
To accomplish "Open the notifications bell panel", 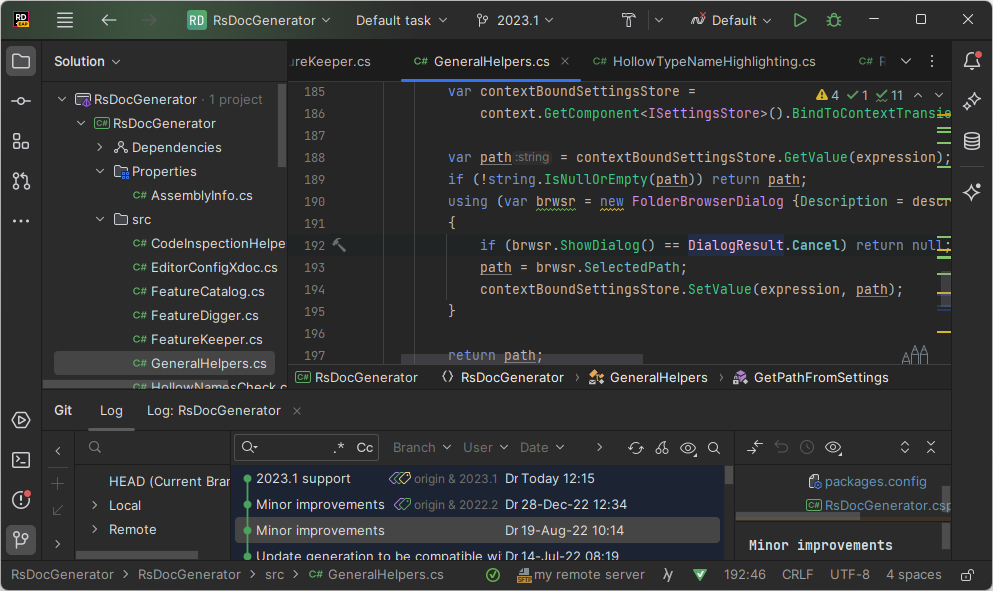I will click(971, 61).
